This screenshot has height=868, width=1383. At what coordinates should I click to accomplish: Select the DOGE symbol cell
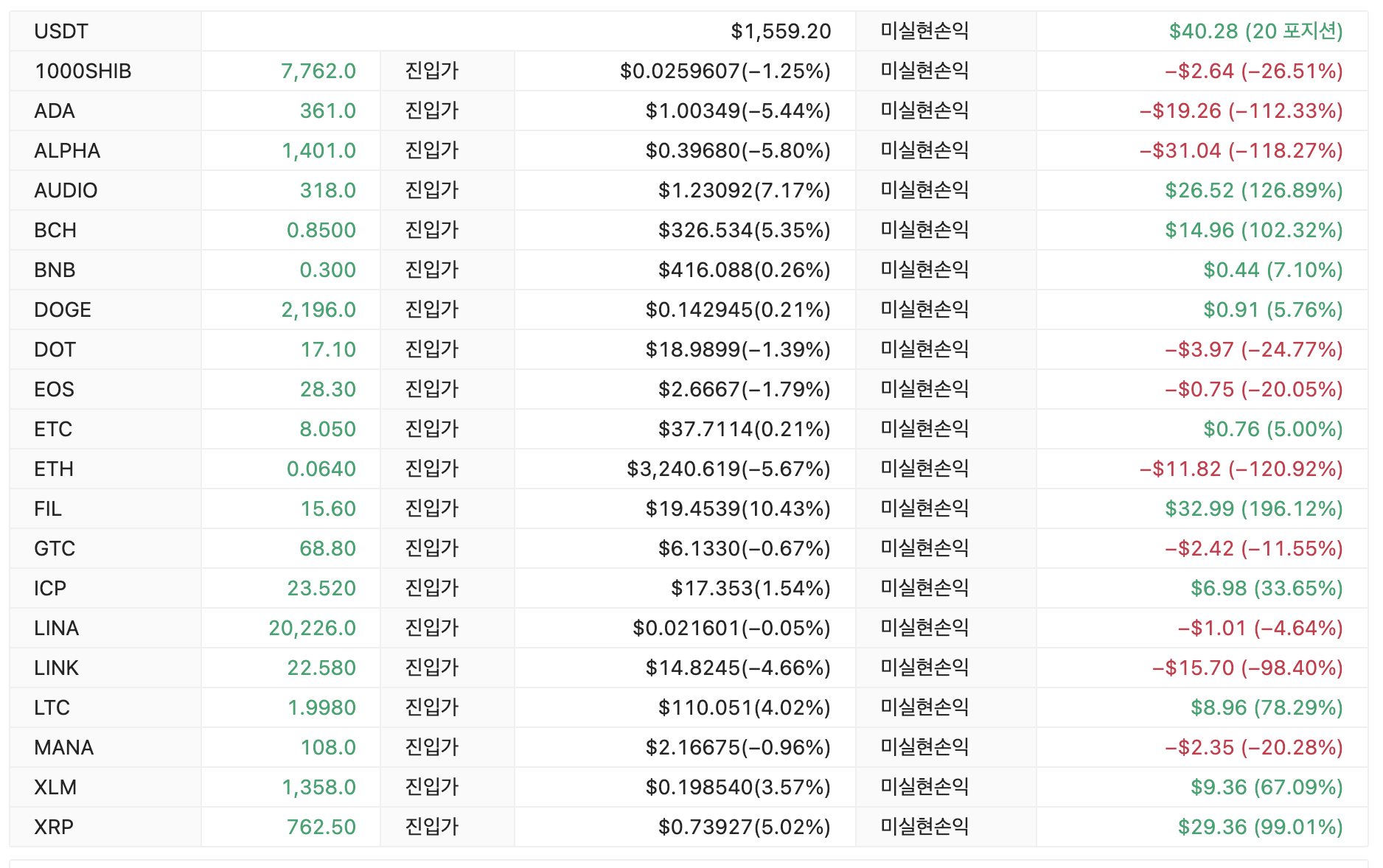105,309
